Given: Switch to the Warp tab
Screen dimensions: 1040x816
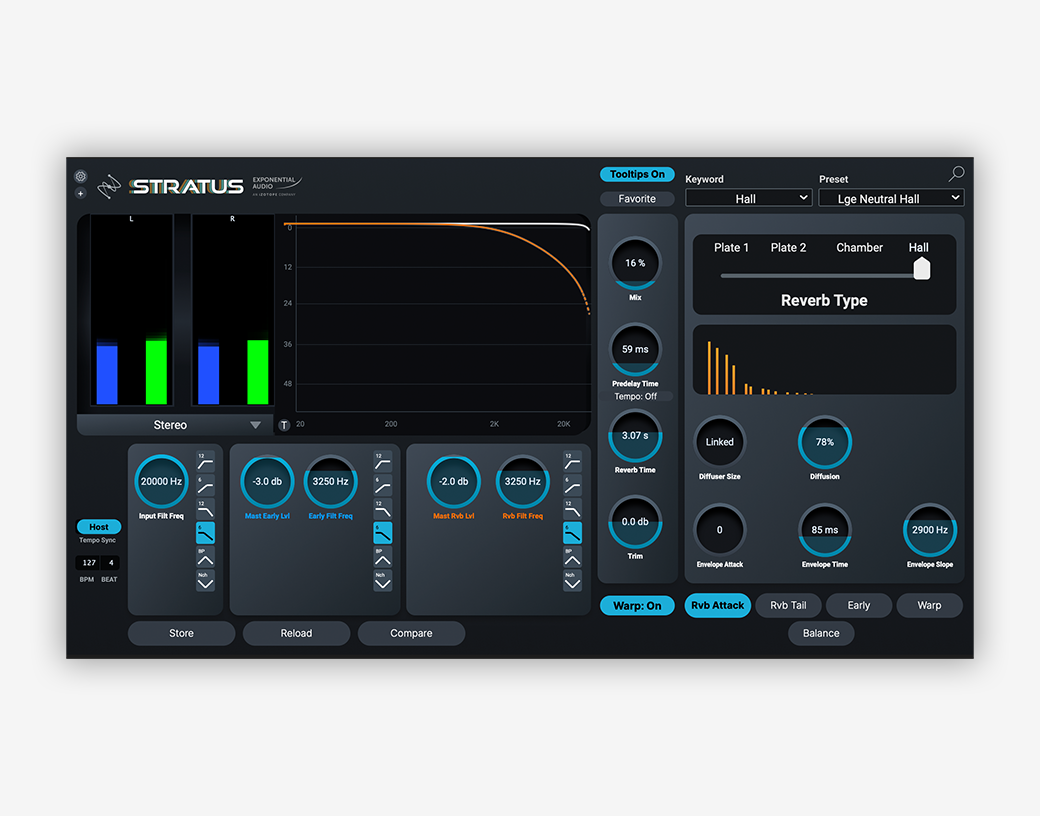Looking at the screenshot, I should click(x=929, y=606).
